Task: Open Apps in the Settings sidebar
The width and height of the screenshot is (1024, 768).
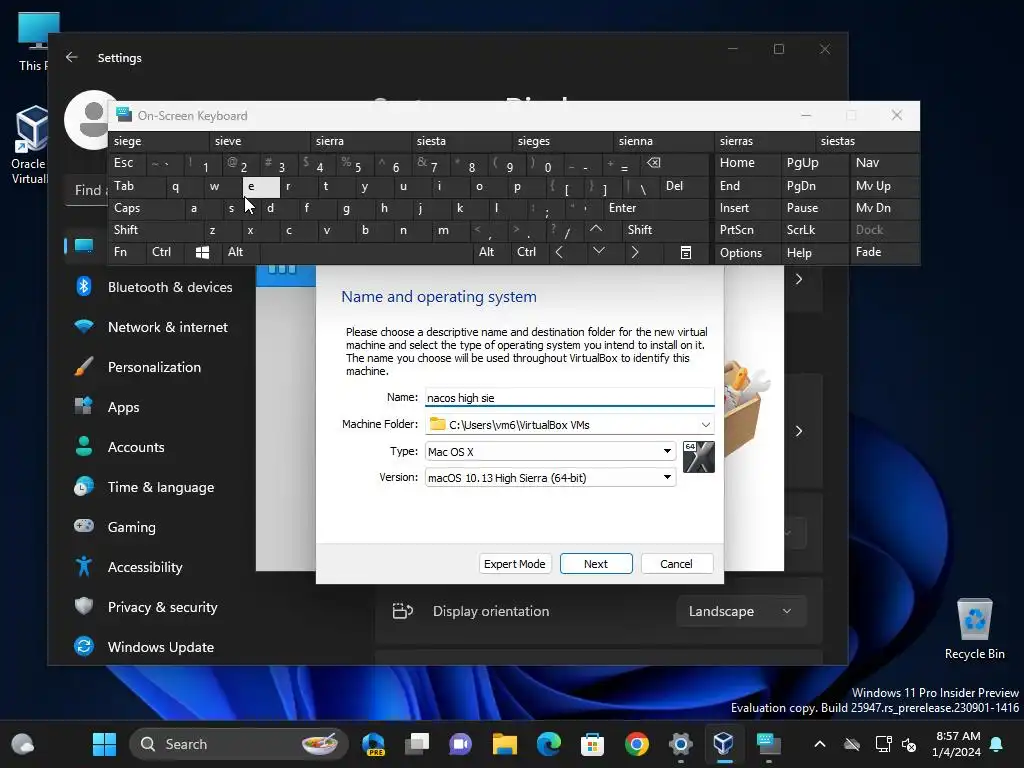Action: pos(123,407)
